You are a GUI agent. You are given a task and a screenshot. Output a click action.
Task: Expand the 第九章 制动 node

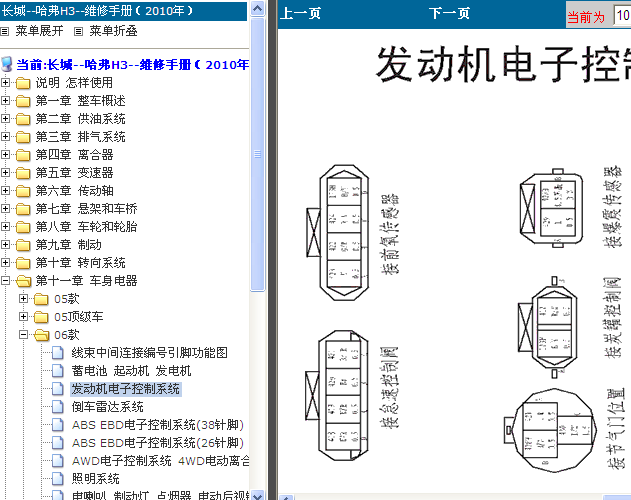(5, 244)
